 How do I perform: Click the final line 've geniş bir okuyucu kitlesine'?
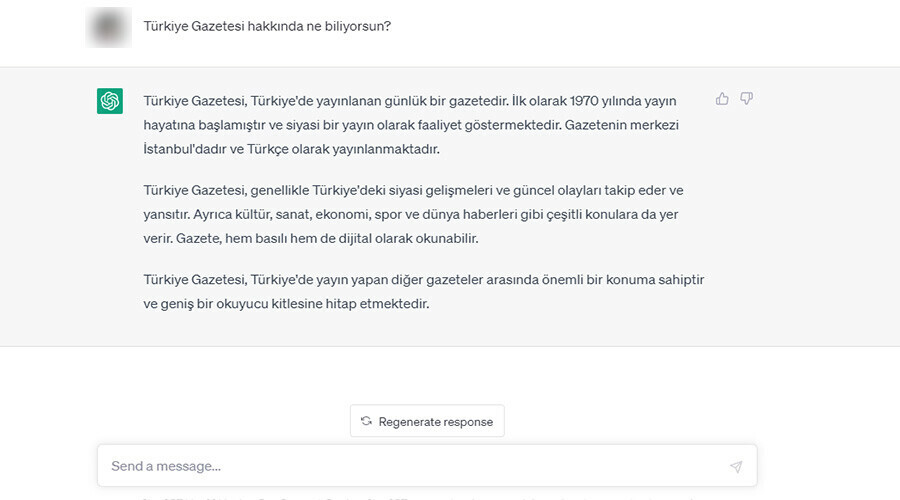(x=286, y=303)
